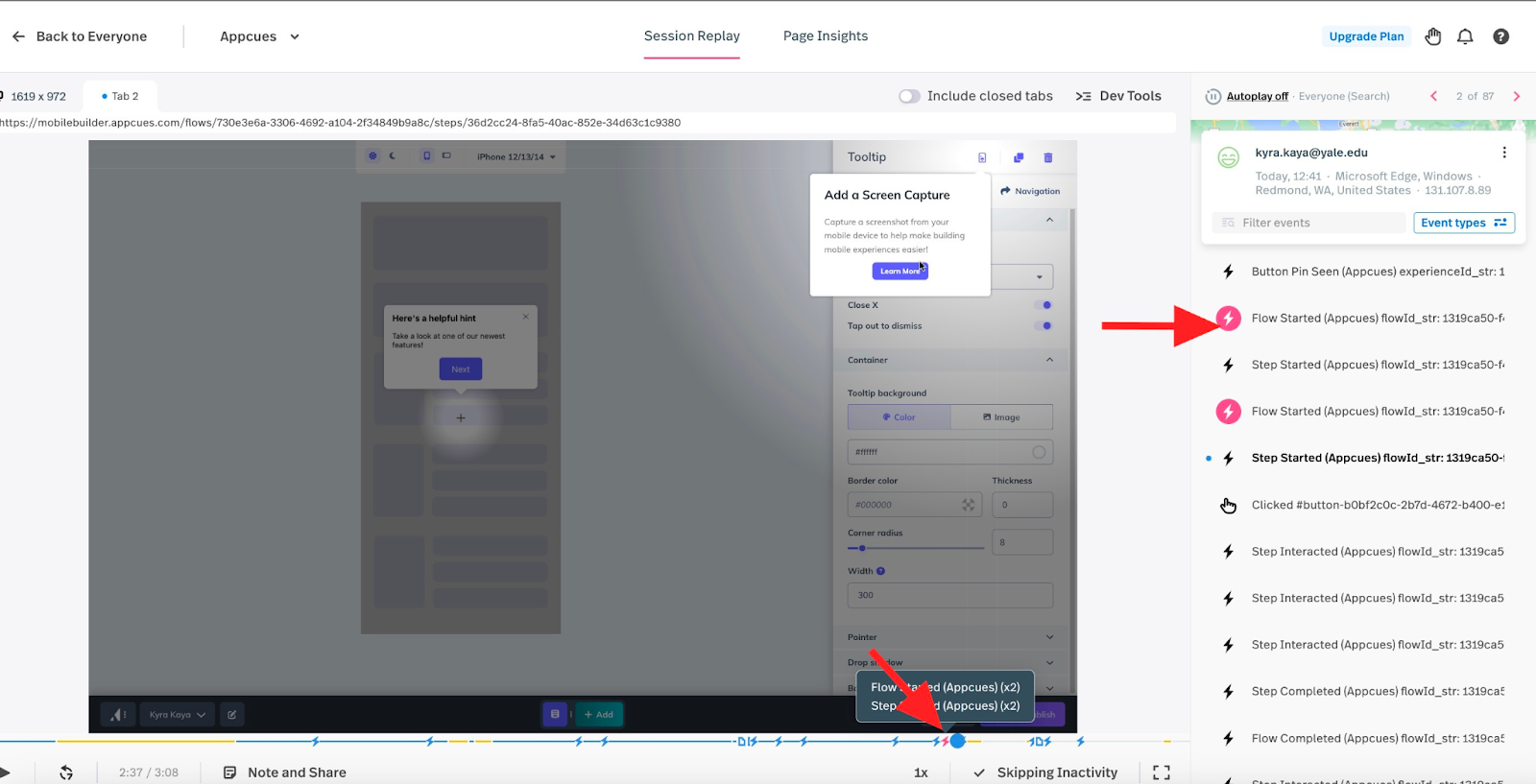Click the Clicked #button event hand icon
The height and width of the screenshot is (784, 1536).
click(x=1228, y=505)
